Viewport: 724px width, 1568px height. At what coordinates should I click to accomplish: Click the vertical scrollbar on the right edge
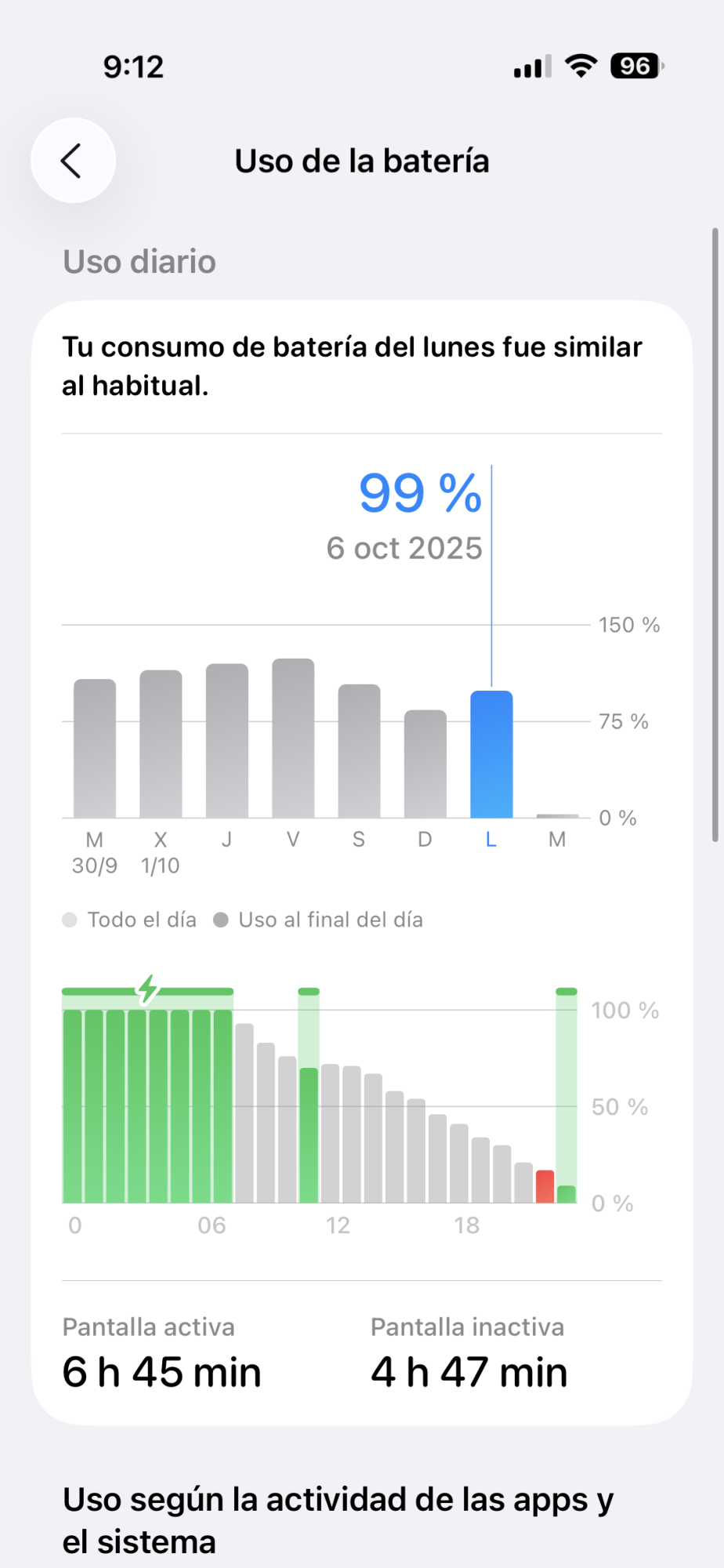click(x=715, y=535)
